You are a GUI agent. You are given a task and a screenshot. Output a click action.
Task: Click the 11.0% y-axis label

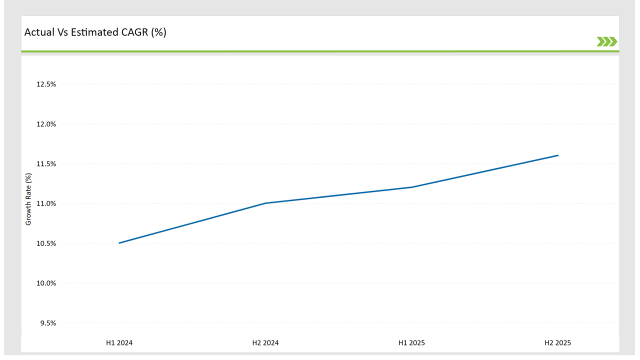(46, 203)
